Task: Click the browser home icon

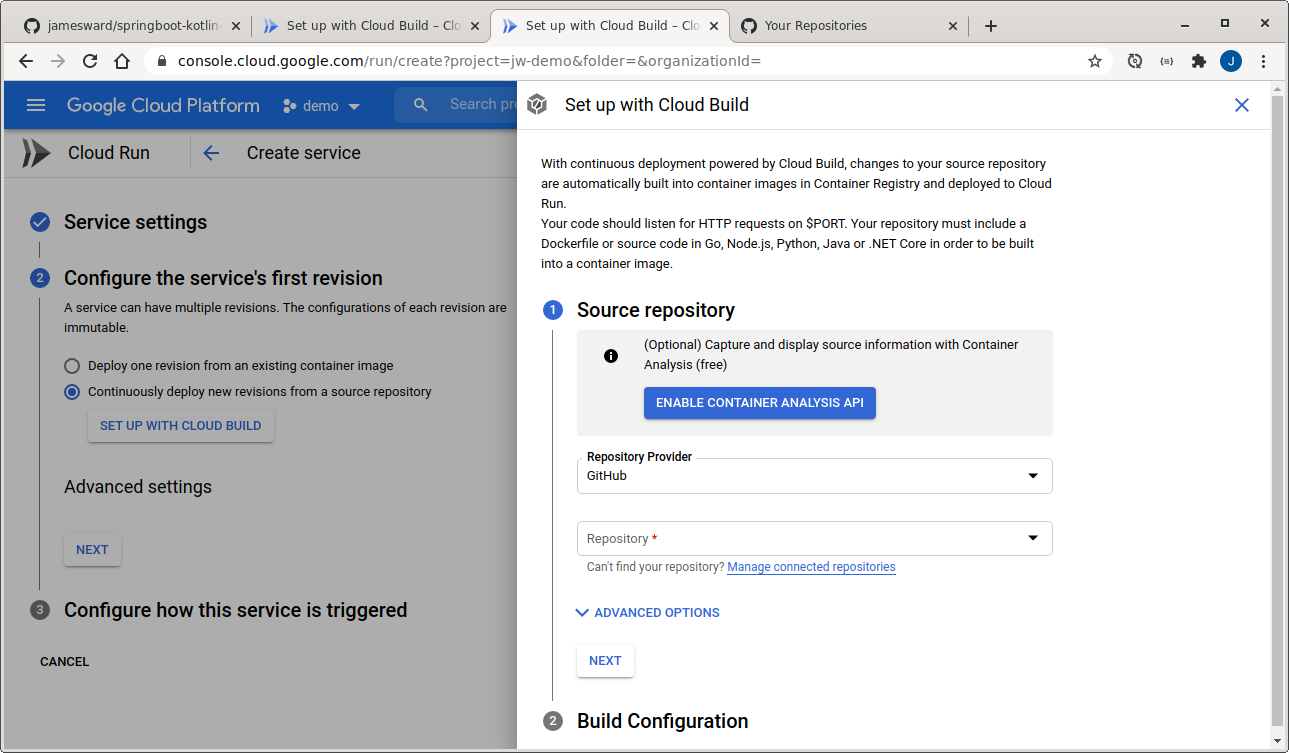Action: pyautogui.click(x=122, y=61)
